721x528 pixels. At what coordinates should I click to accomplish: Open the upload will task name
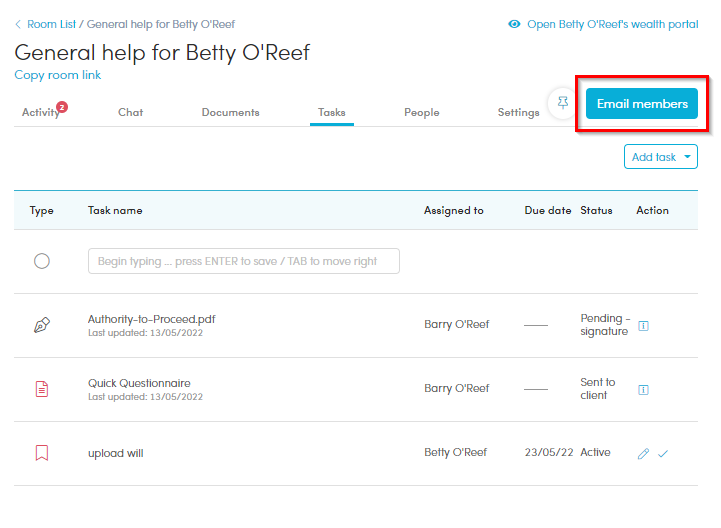pyautogui.click(x=115, y=453)
